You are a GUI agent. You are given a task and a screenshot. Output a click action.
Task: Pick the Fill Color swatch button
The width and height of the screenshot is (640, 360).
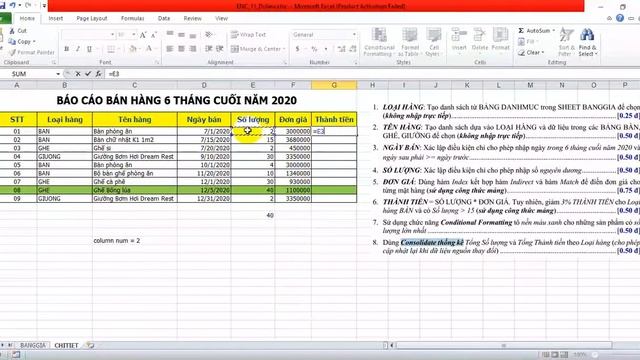point(132,49)
